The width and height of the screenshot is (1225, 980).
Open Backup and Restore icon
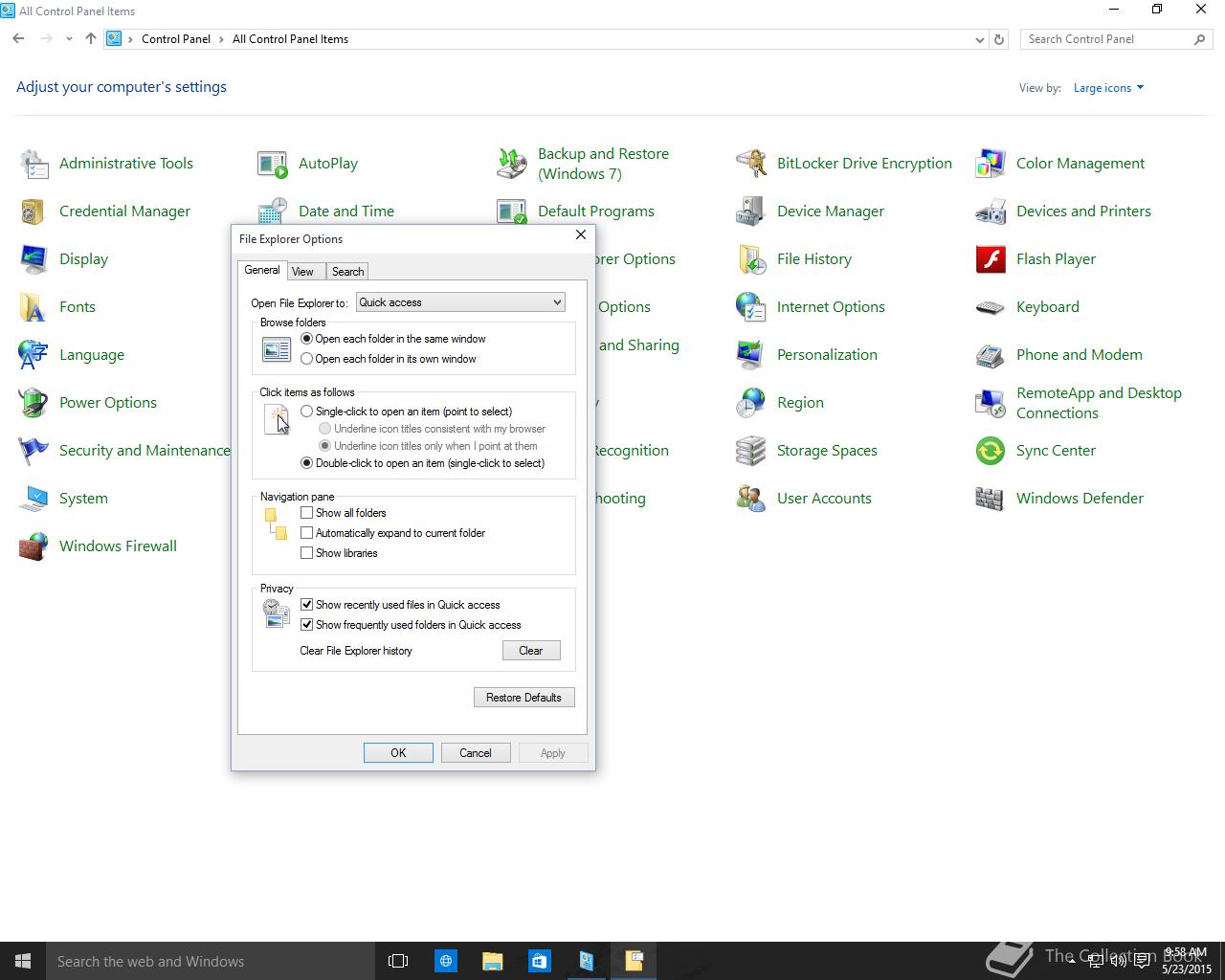click(x=512, y=164)
